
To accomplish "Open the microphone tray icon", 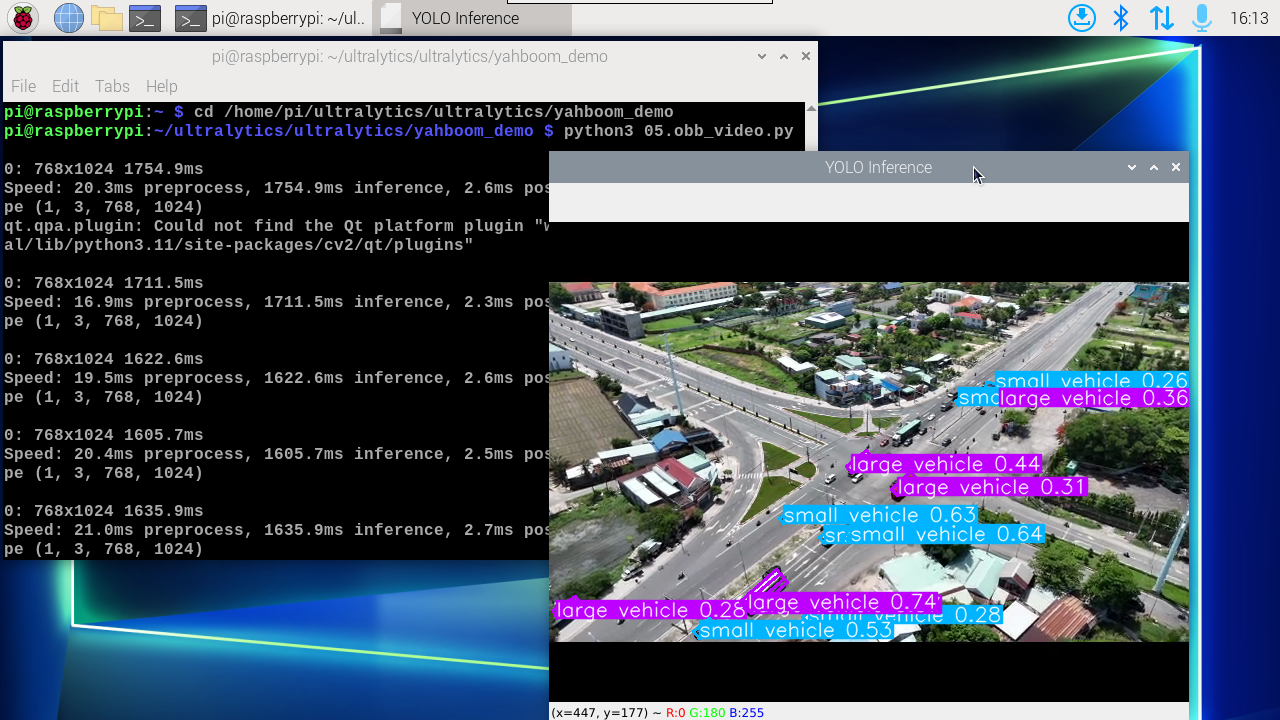I will tap(1201, 18).
